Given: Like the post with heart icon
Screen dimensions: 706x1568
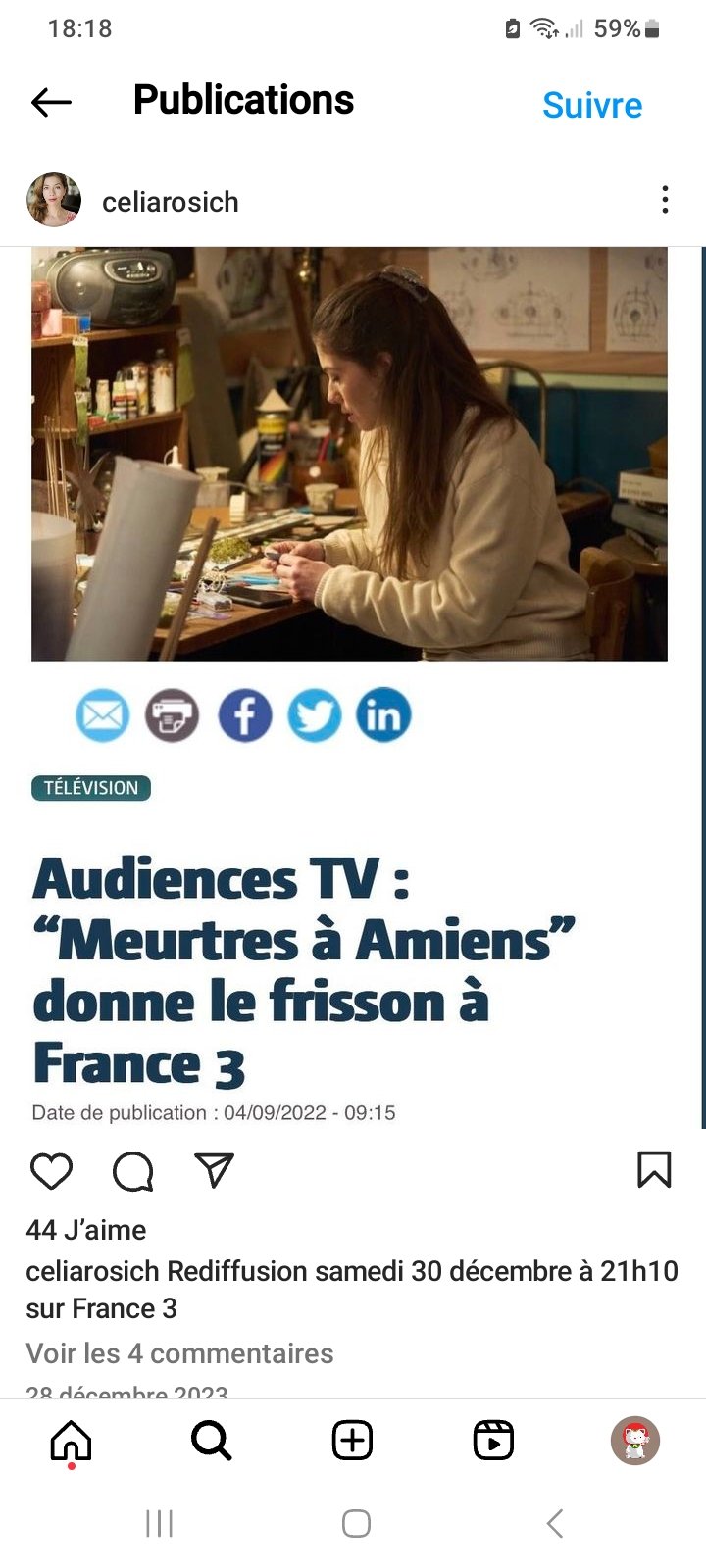Looking at the screenshot, I should pos(51,1171).
